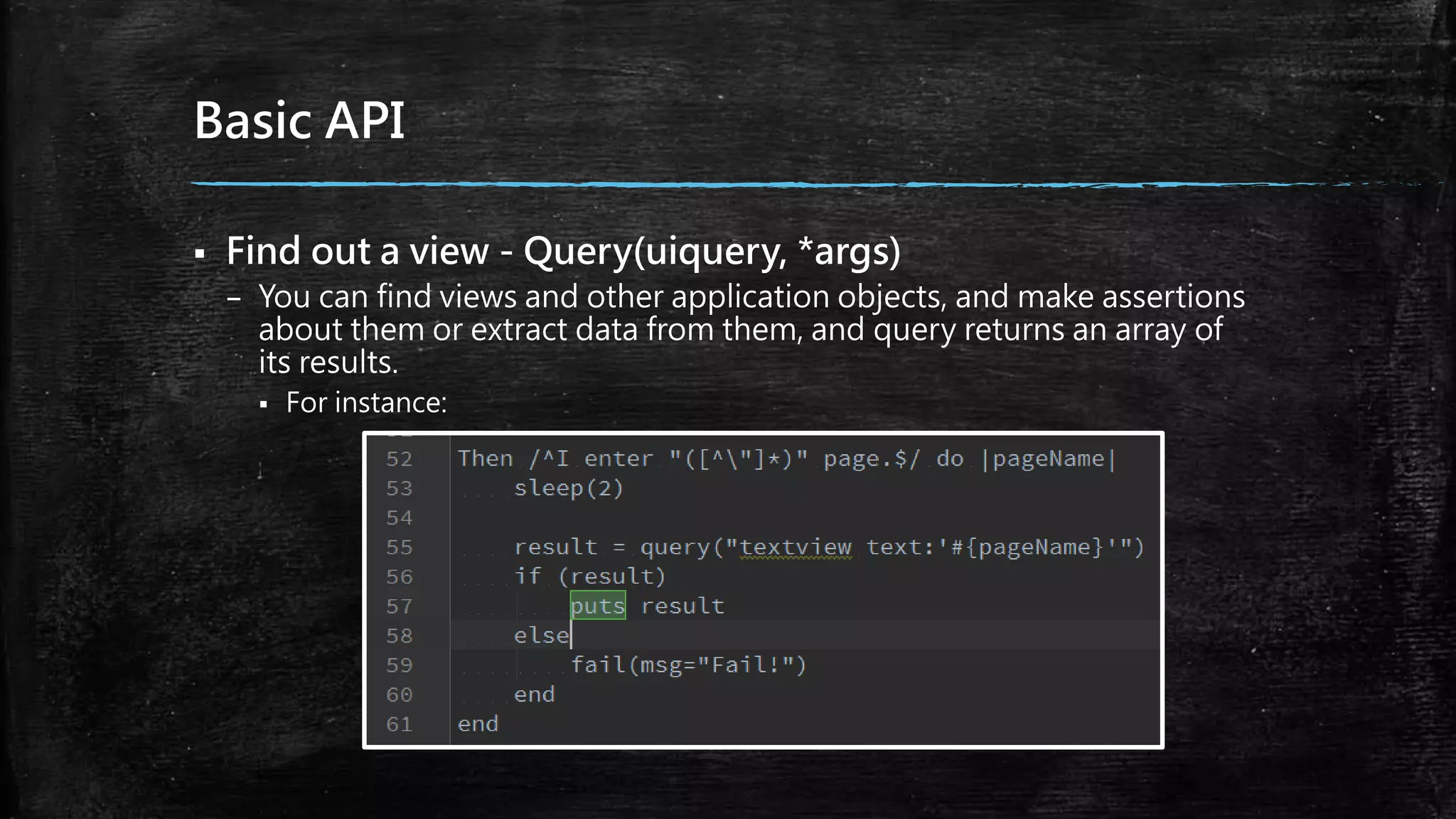Click the 'else' line with cursor
The image size is (1456, 819).
pos(542,636)
